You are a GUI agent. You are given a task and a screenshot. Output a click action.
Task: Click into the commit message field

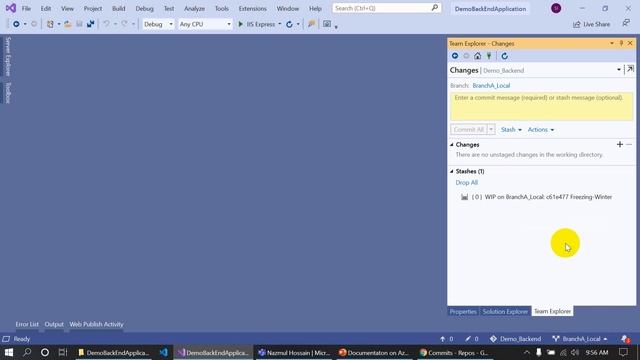tap(542, 107)
